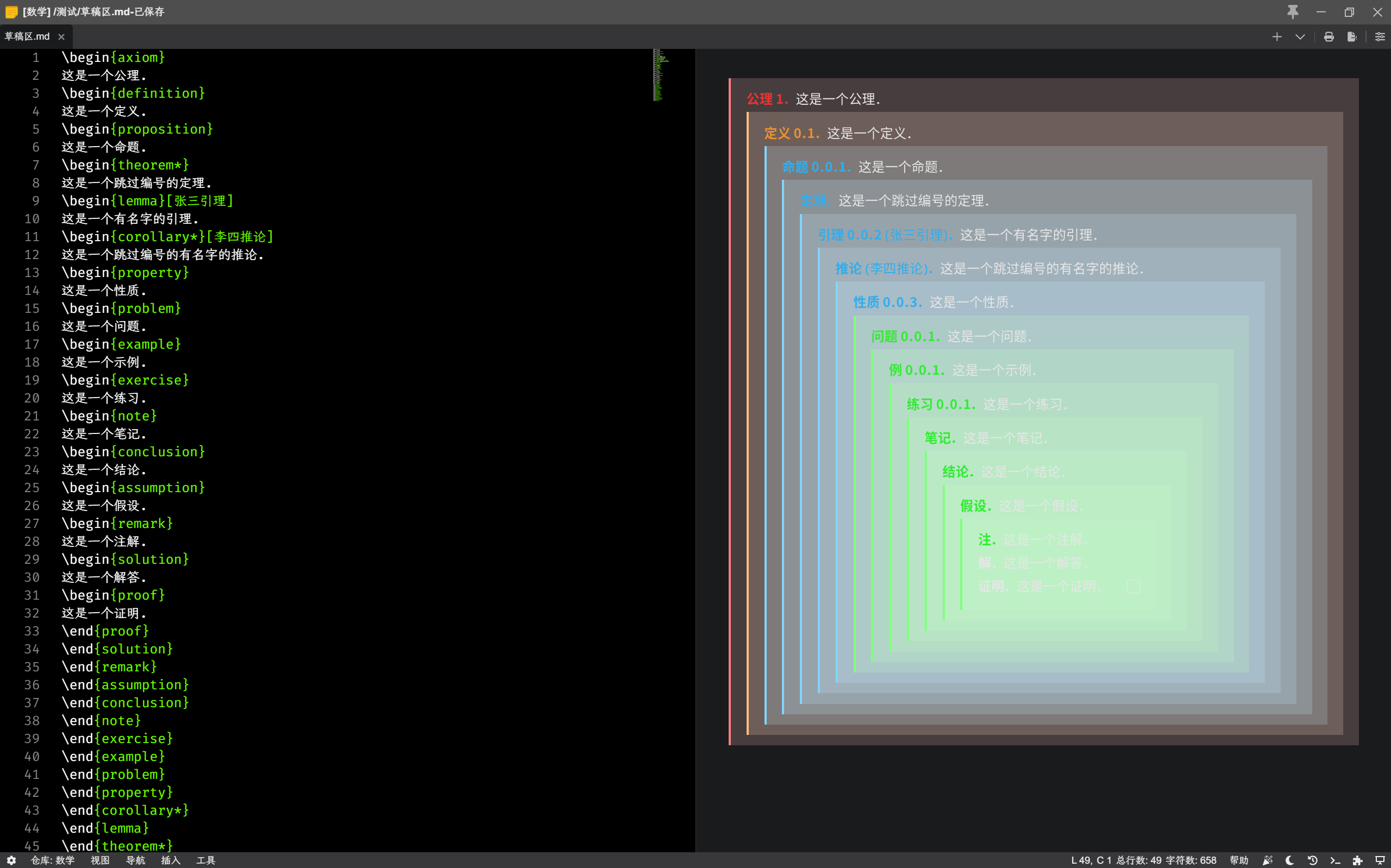Click the proof end square symbol in preview

tap(1133, 587)
